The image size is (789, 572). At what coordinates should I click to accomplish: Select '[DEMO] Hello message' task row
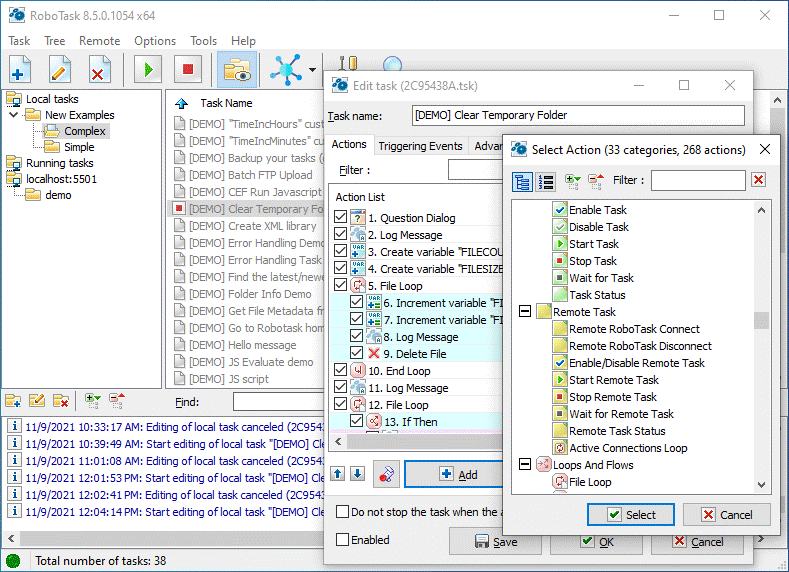pos(243,345)
